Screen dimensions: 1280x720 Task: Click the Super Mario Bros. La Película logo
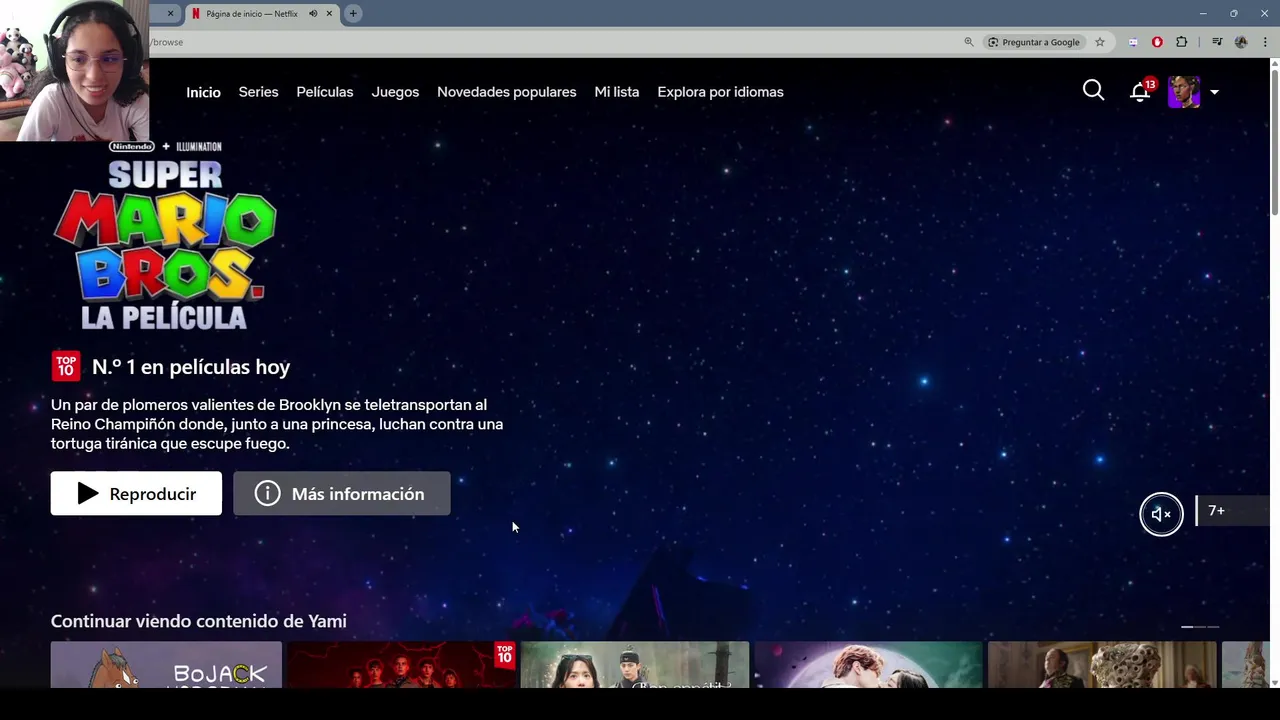165,237
